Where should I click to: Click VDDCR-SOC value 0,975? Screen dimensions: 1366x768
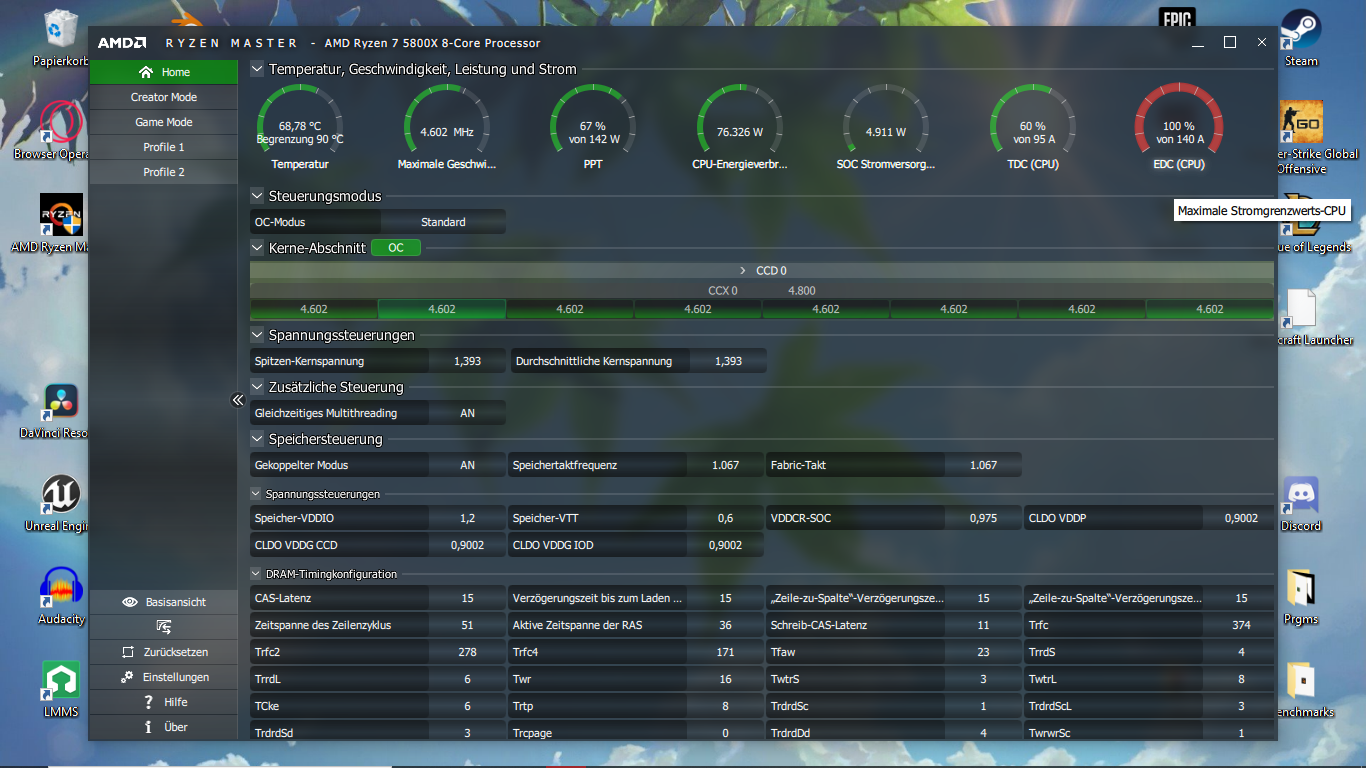tap(983, 518)
